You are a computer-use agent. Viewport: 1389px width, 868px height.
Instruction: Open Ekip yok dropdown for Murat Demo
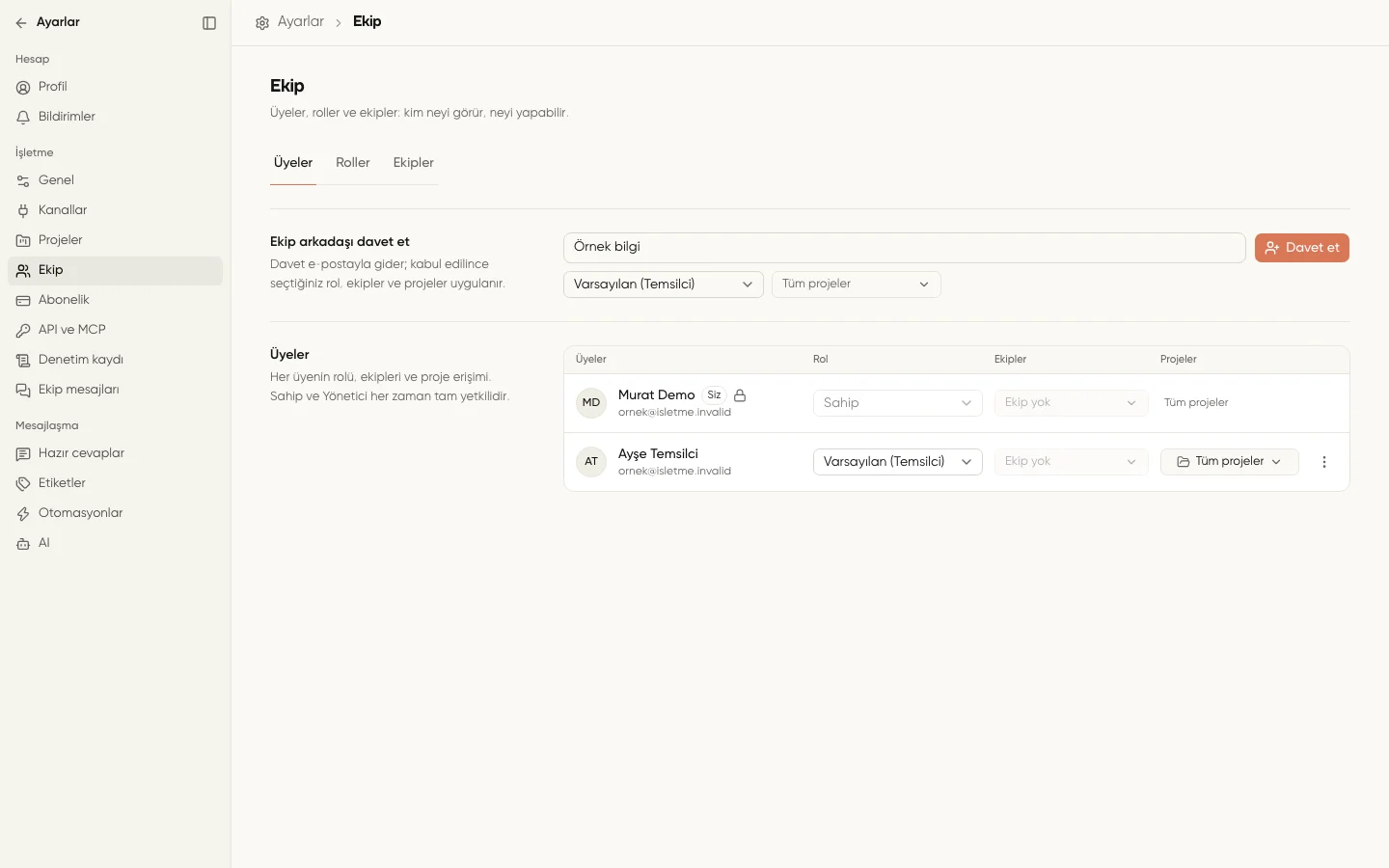[x=1072, y=403]
